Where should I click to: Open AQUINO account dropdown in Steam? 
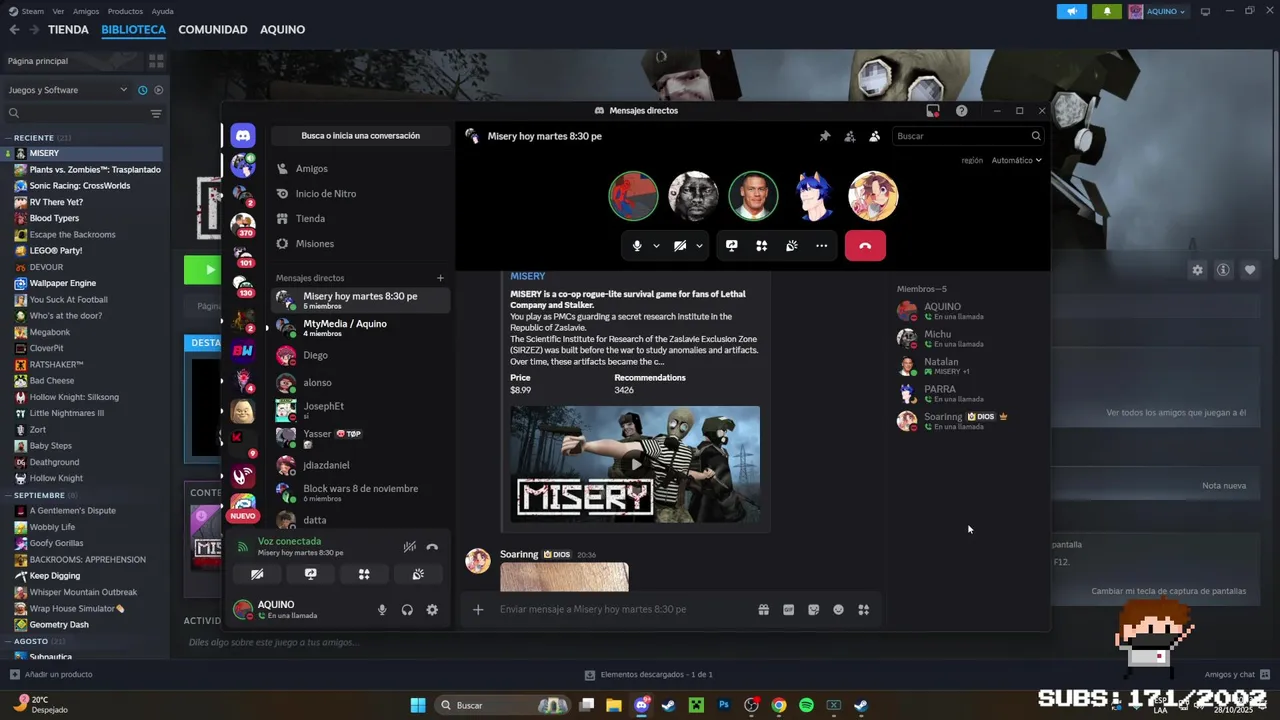[1158, 11]
